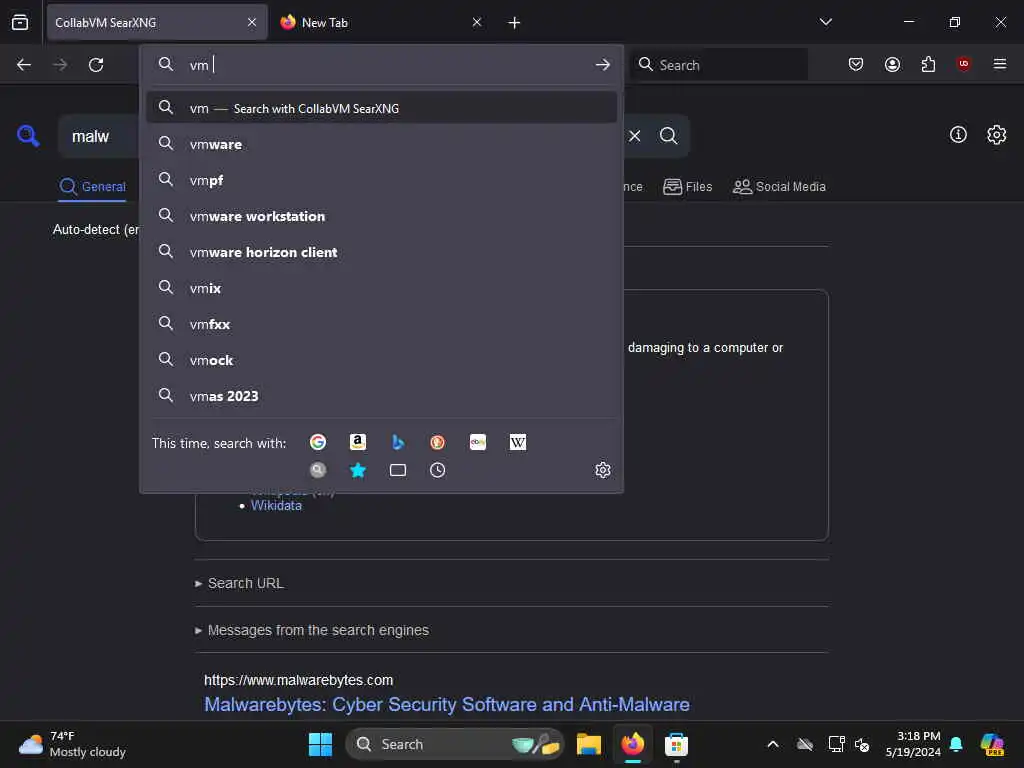
Task: Click the Firefox icon on the taskbar
Action: [632, 744]
